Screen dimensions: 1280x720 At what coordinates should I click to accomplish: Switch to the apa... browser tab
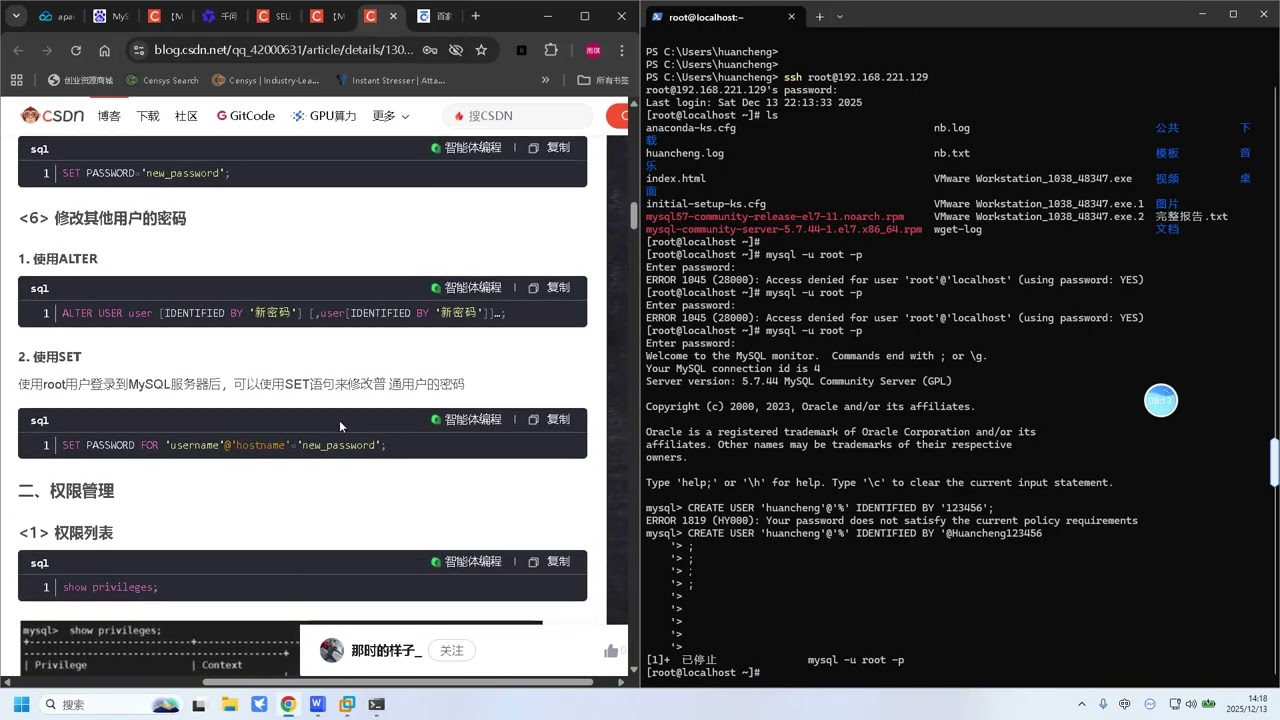pos(57,16)
